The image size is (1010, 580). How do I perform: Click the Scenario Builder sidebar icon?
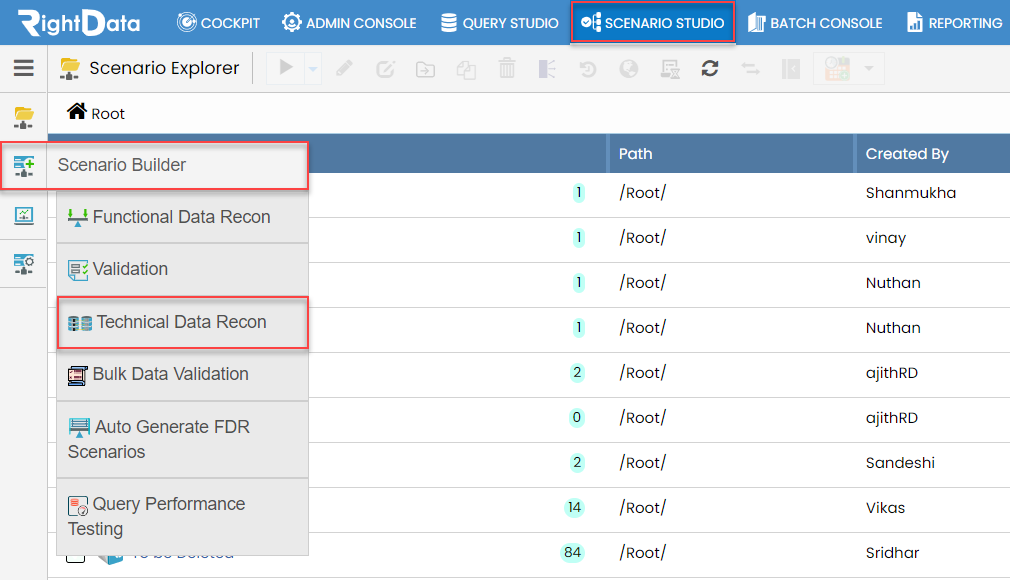click(x=24, y=166)
